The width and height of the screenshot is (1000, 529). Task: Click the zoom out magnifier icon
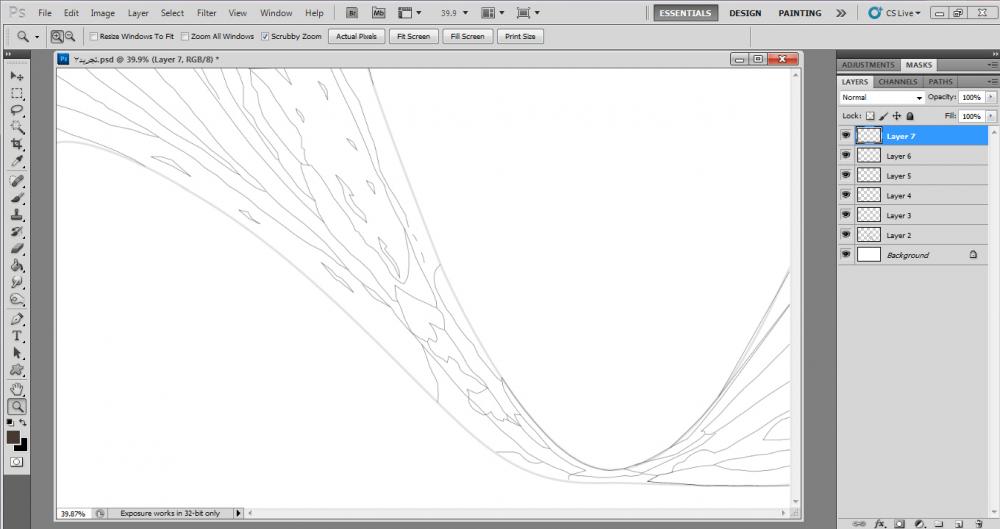(x=70, y=36)
